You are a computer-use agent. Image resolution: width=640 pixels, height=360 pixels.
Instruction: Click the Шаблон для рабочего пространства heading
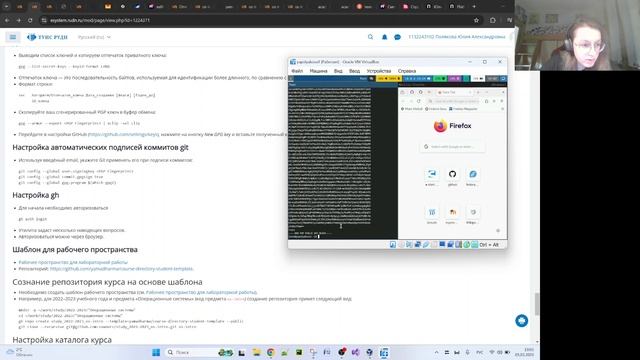click(75, 249)
